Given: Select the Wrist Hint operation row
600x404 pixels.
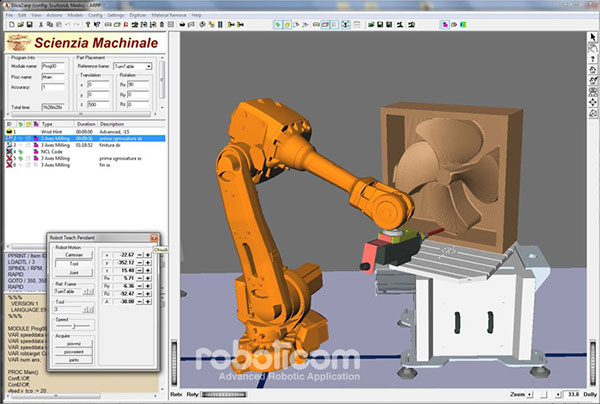Looking at the screenshot, I should point(85,132).
